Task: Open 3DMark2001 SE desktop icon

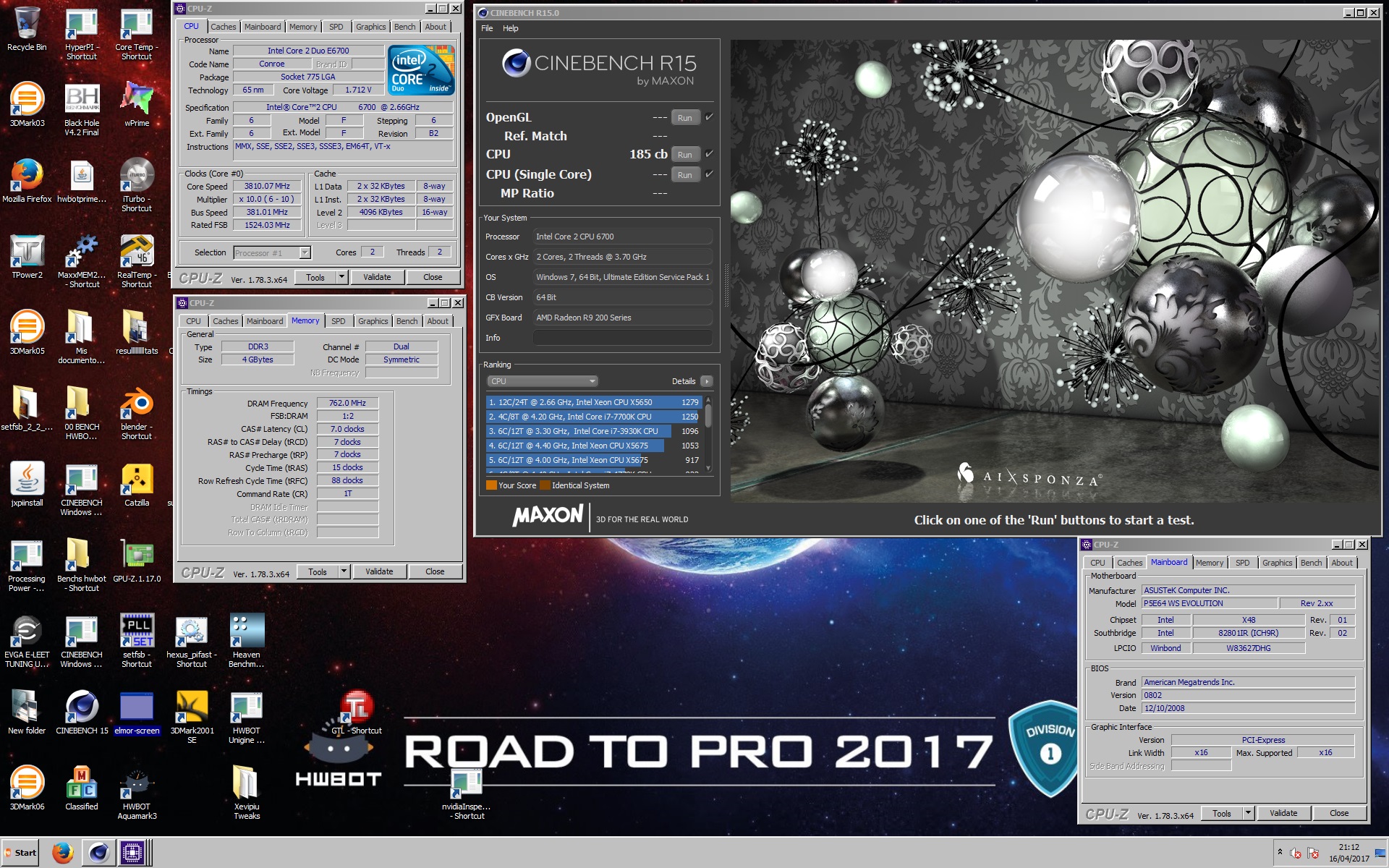Action: pos(192,707)
